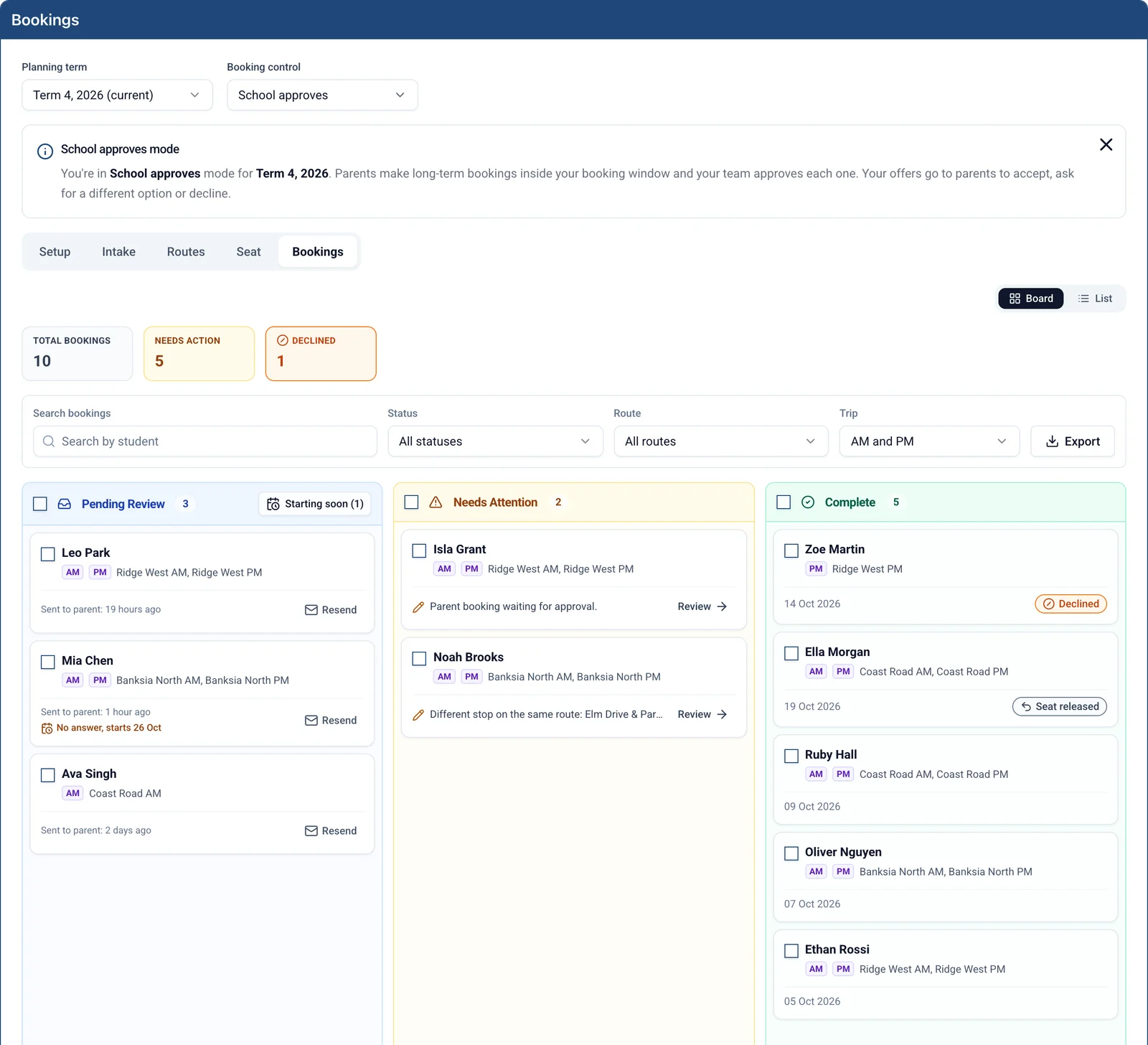Select the Board view button
This screenshot has height=1045, width=1148.
coord(1031,299)
